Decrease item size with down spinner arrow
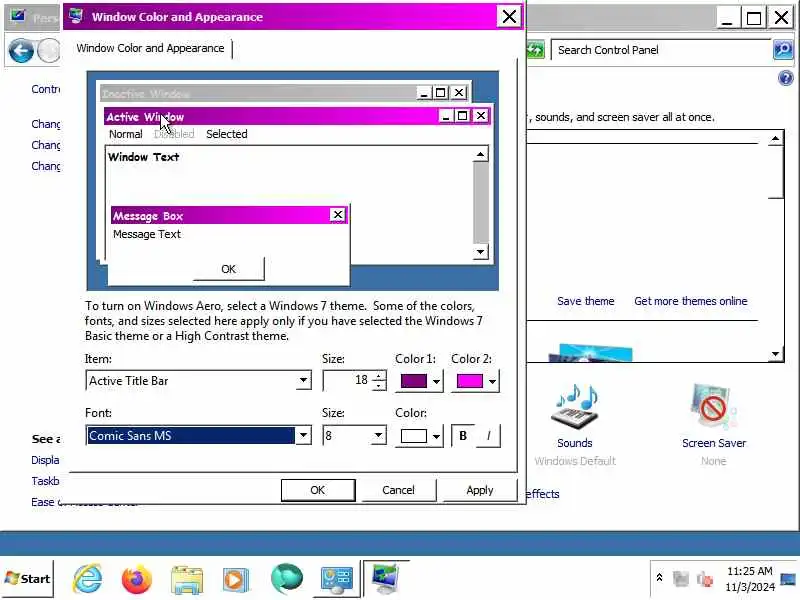 [379, 386]
